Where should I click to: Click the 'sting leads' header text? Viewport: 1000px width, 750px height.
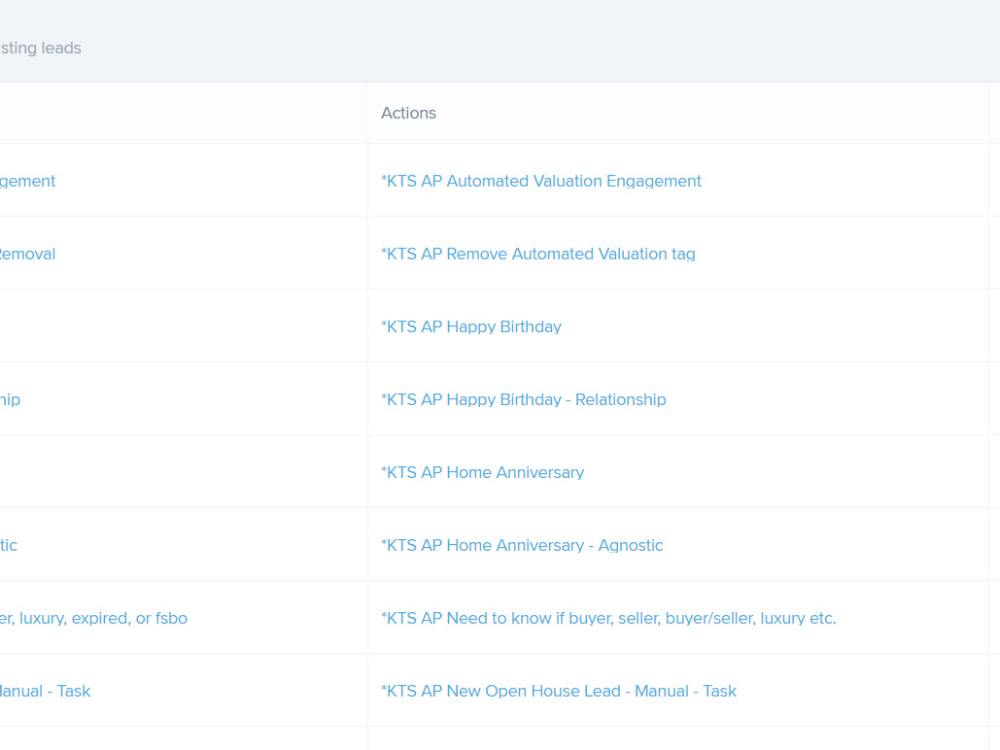pyautogui.click(x=41, y=48)
